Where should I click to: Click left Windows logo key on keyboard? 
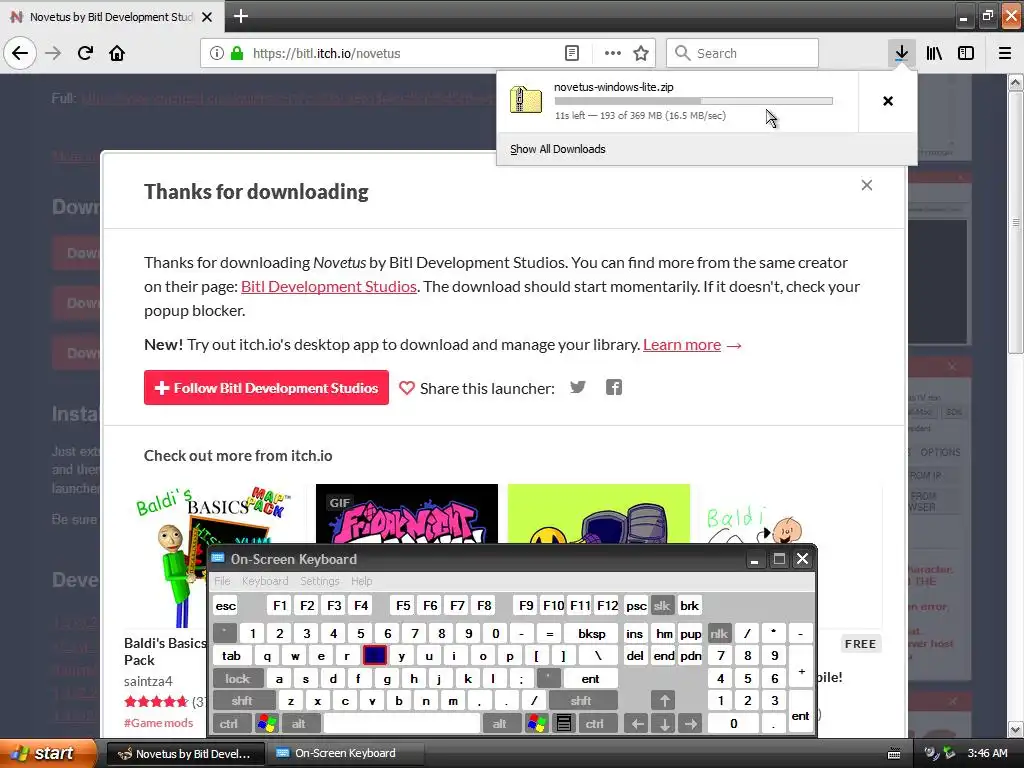[x=267, y=723]
